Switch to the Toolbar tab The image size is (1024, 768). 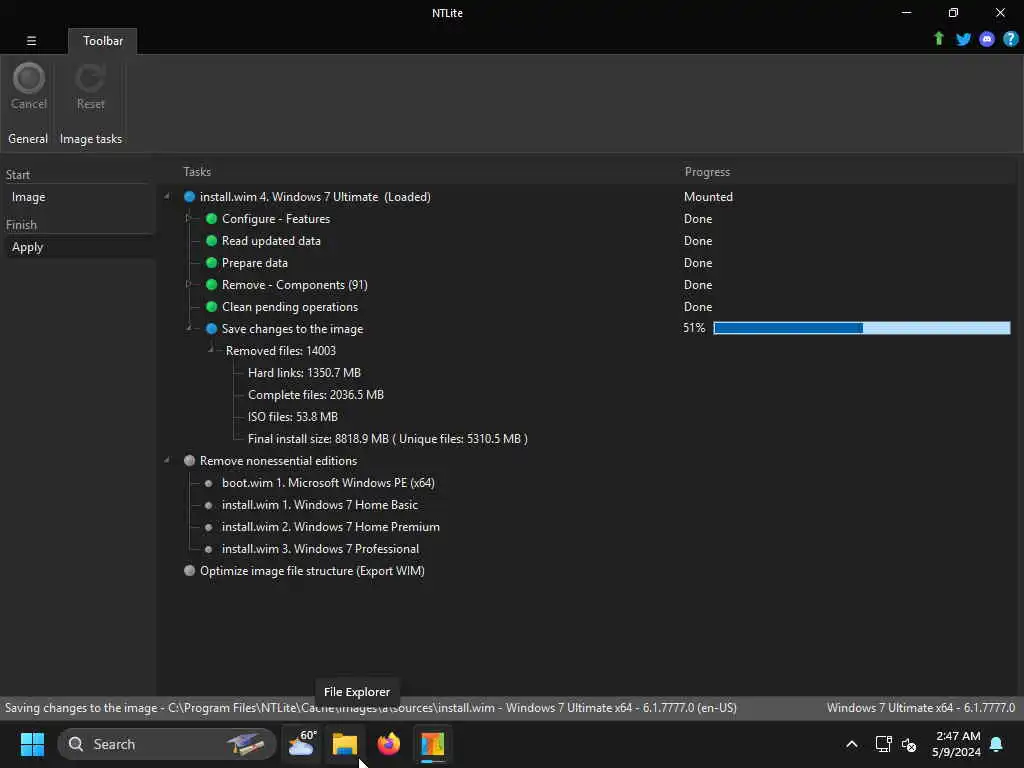[103, 40]
